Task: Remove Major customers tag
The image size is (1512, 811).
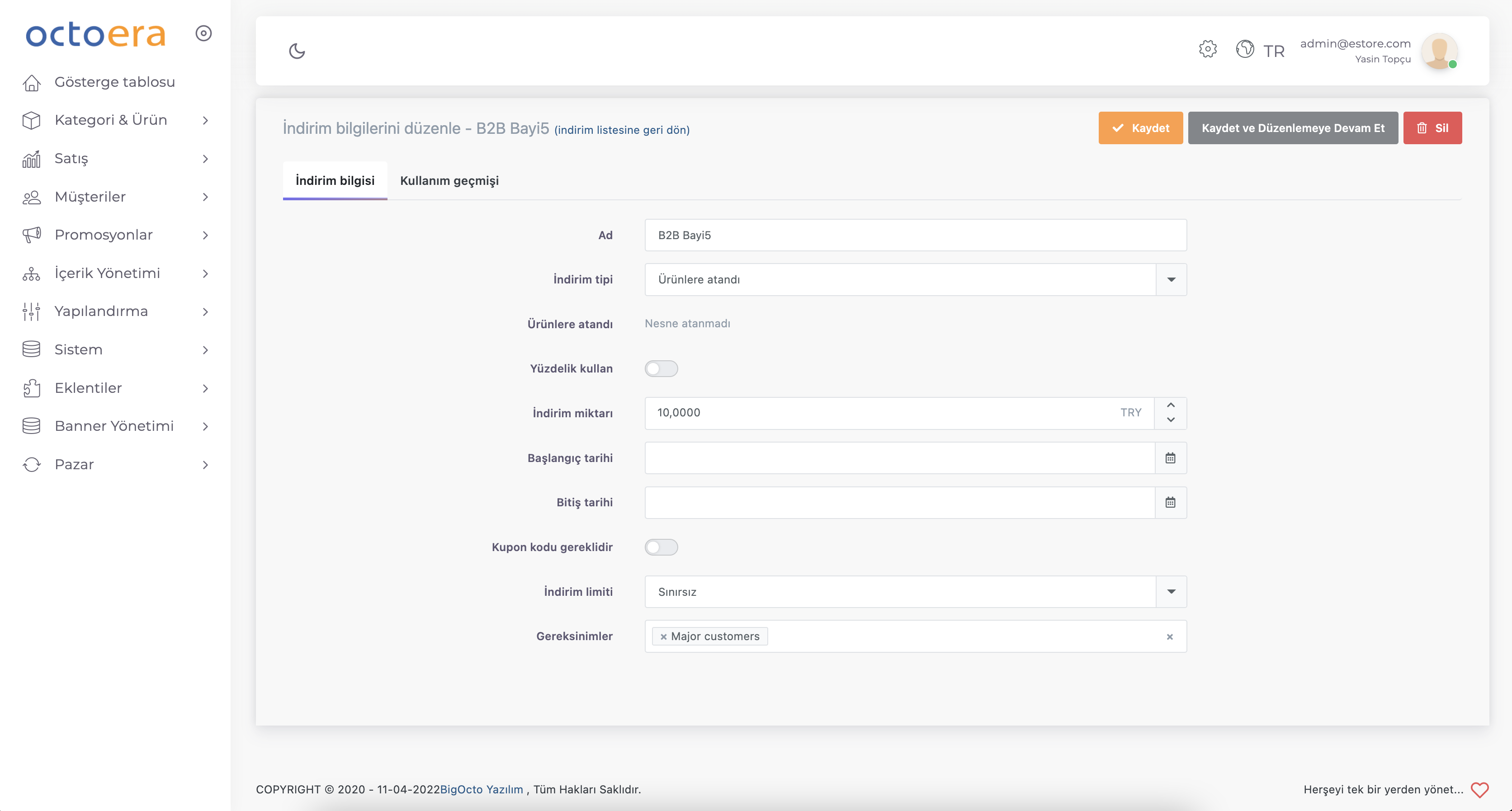Action: [x=663, y=637]
